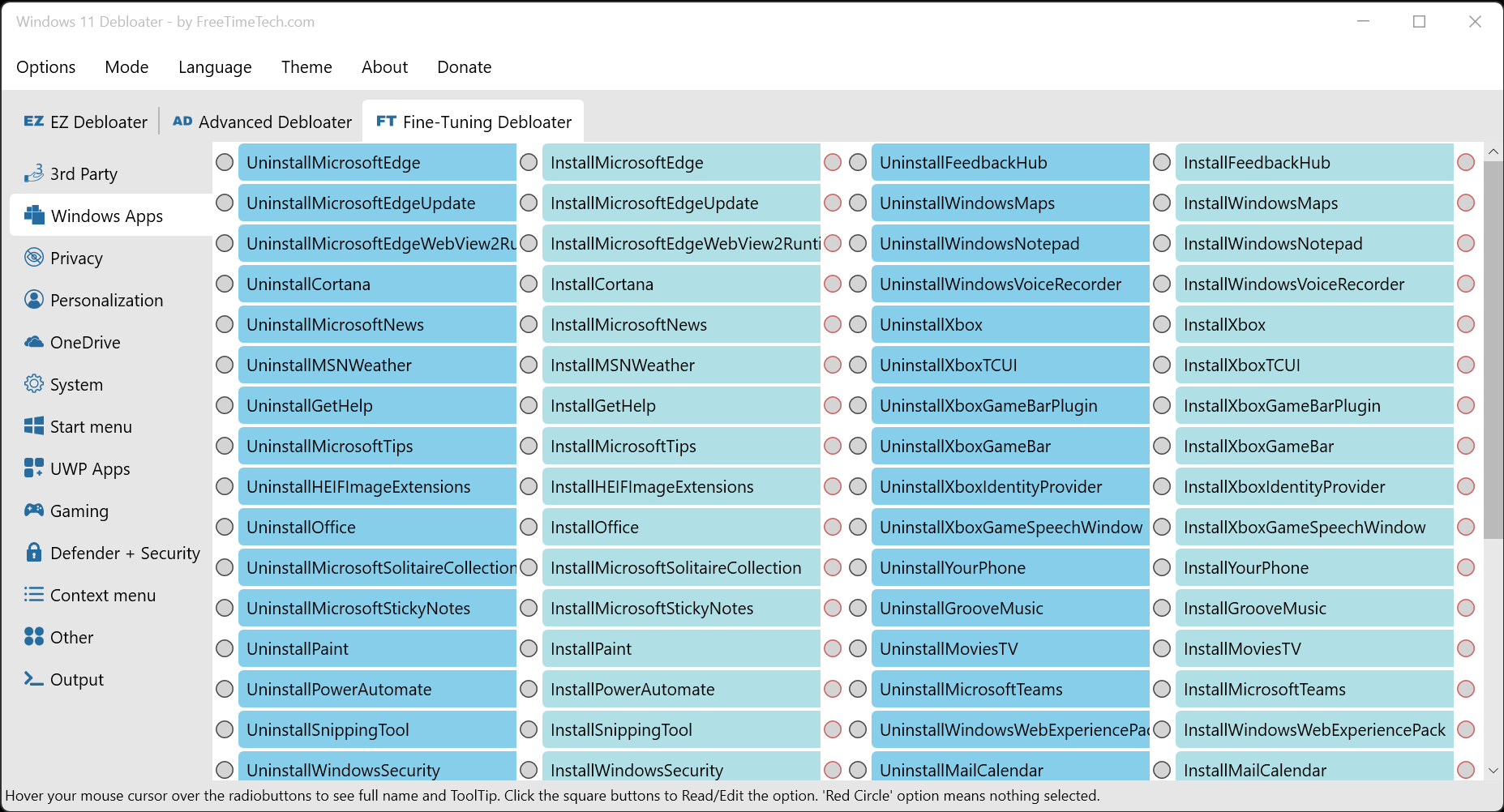
Task: Select the radio button next to UninstallPaint
Action: (225, 648)
